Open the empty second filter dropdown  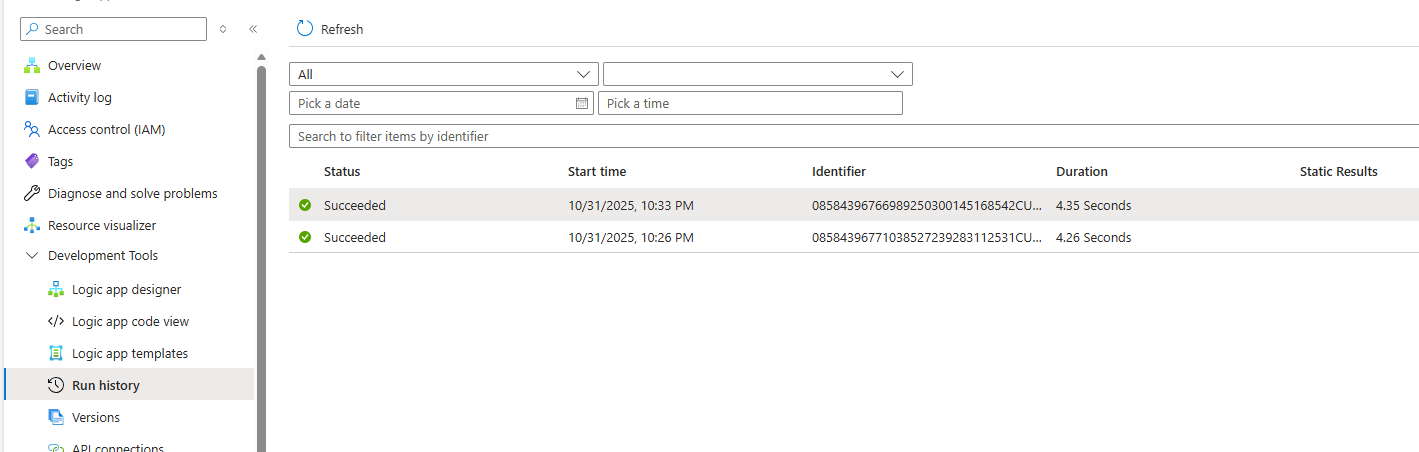point(758,74)
